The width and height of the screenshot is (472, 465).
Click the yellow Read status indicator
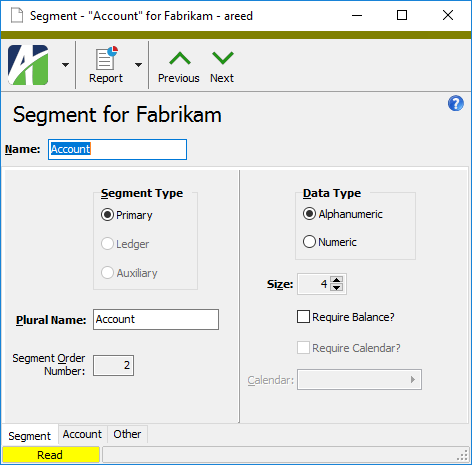pyautogui.click(x=51, y=455)
